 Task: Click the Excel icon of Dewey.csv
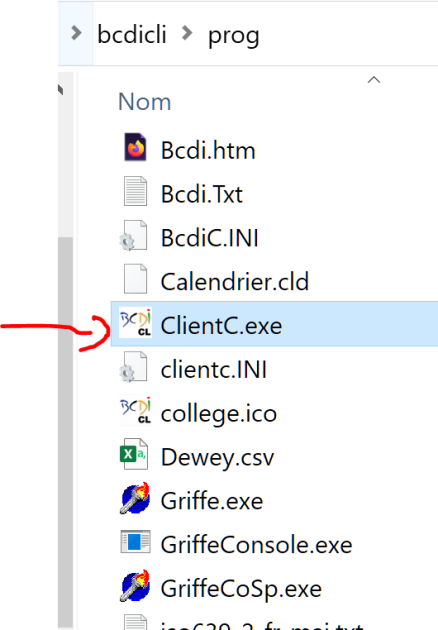134,454
